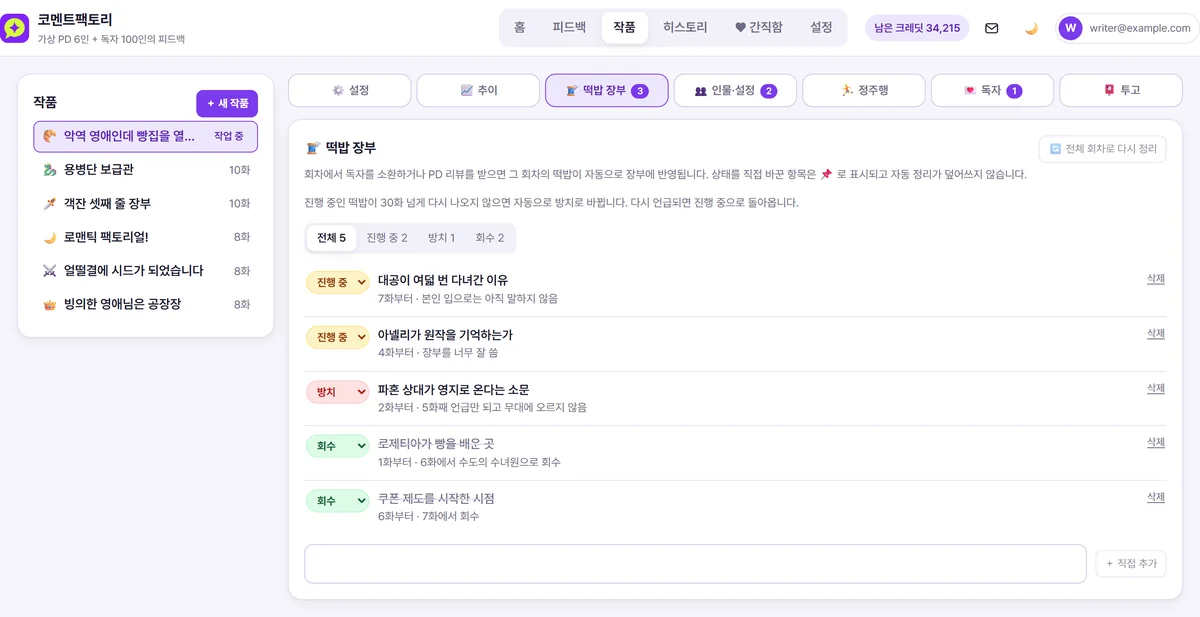
Task: Select 작품 in top navigation
Action: click(625, 28)
